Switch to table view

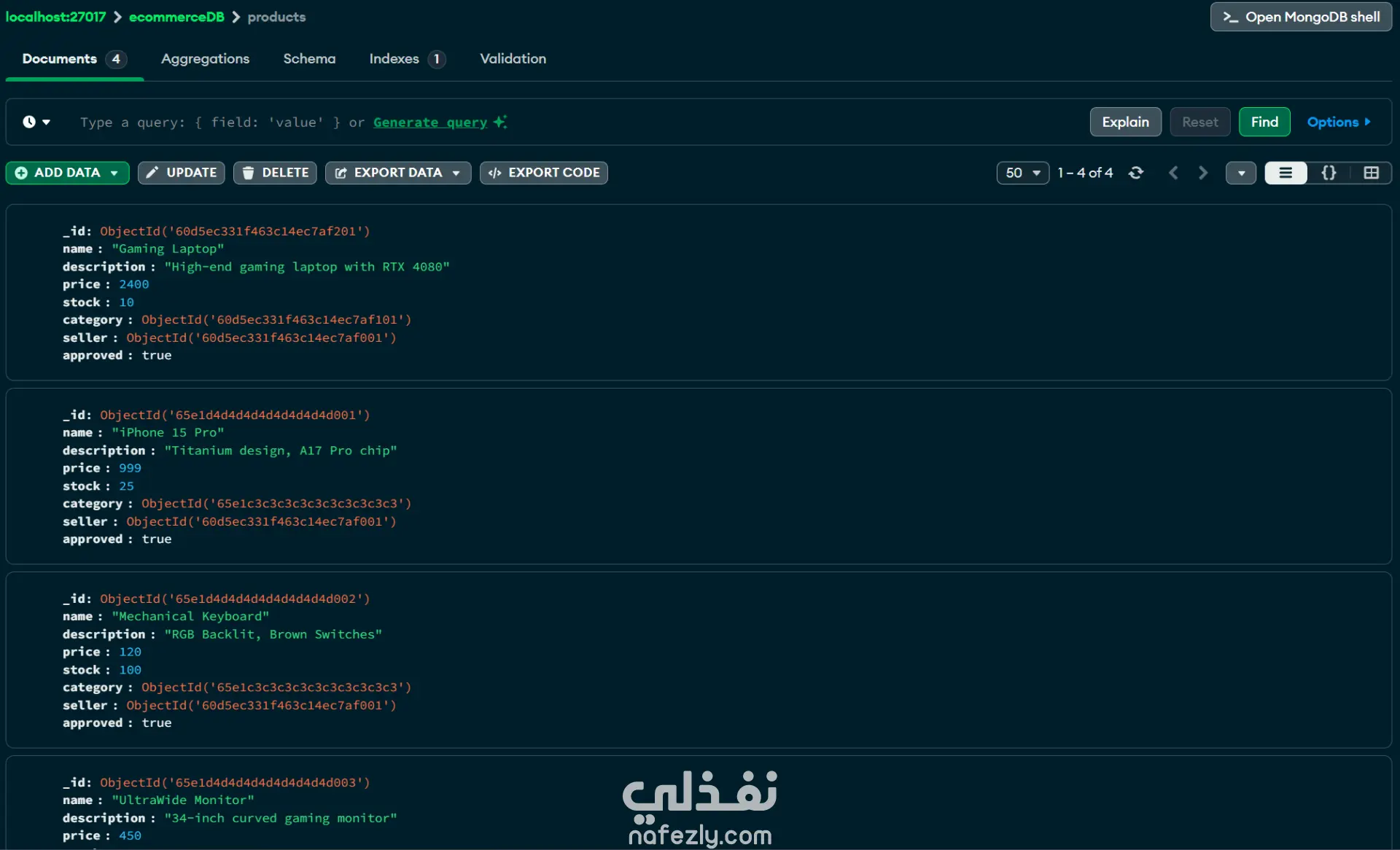1371,173
